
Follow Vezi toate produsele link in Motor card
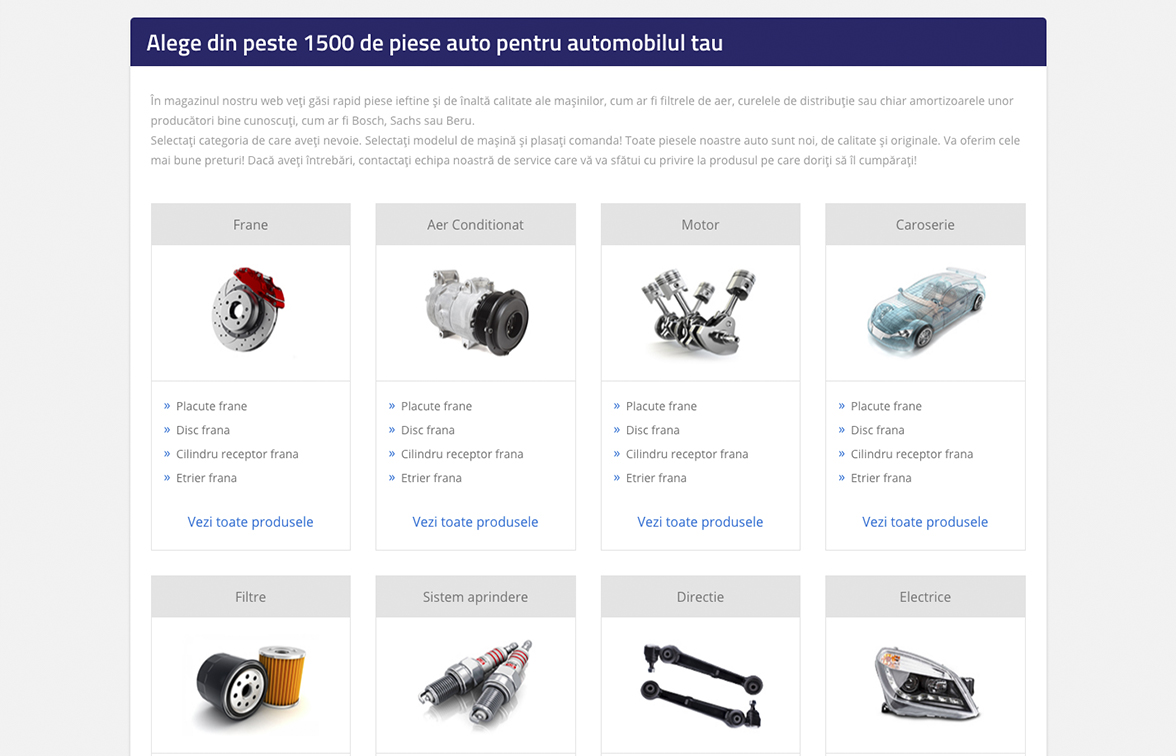click(x=700, y=522)
